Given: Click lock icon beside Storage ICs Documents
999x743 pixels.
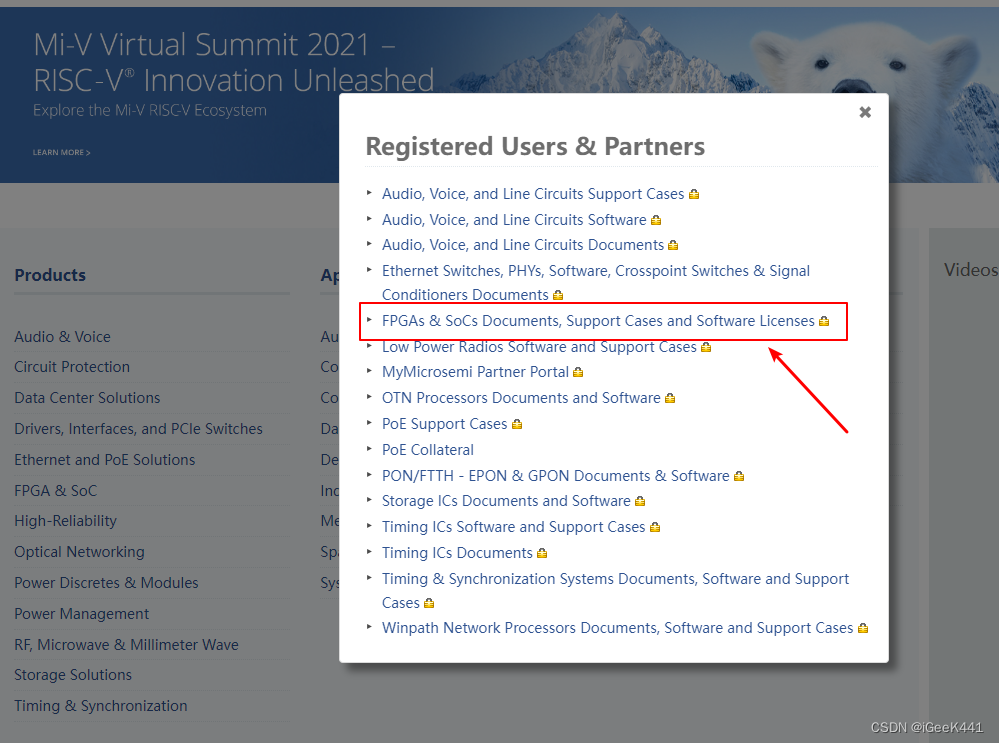Looking at the screenshot, I should click(x=640, y=501).
